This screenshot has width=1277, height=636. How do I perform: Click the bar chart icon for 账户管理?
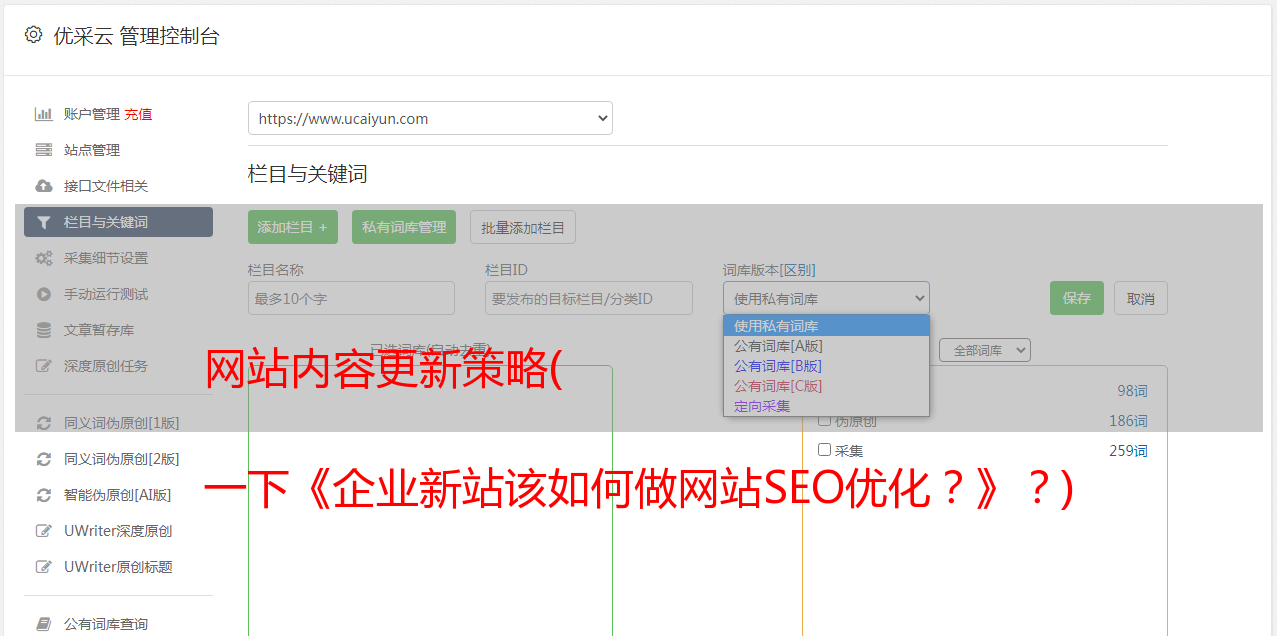(44, 114)
